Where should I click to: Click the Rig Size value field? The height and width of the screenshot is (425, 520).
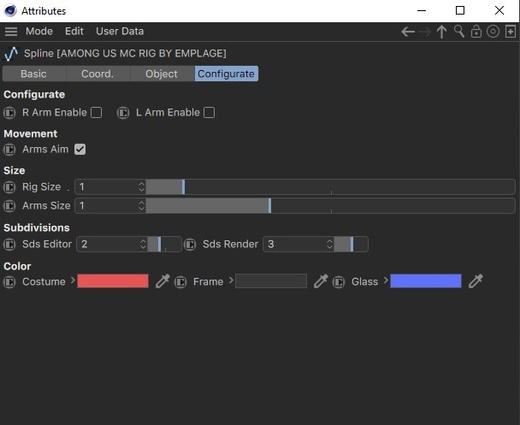(107, 187)
